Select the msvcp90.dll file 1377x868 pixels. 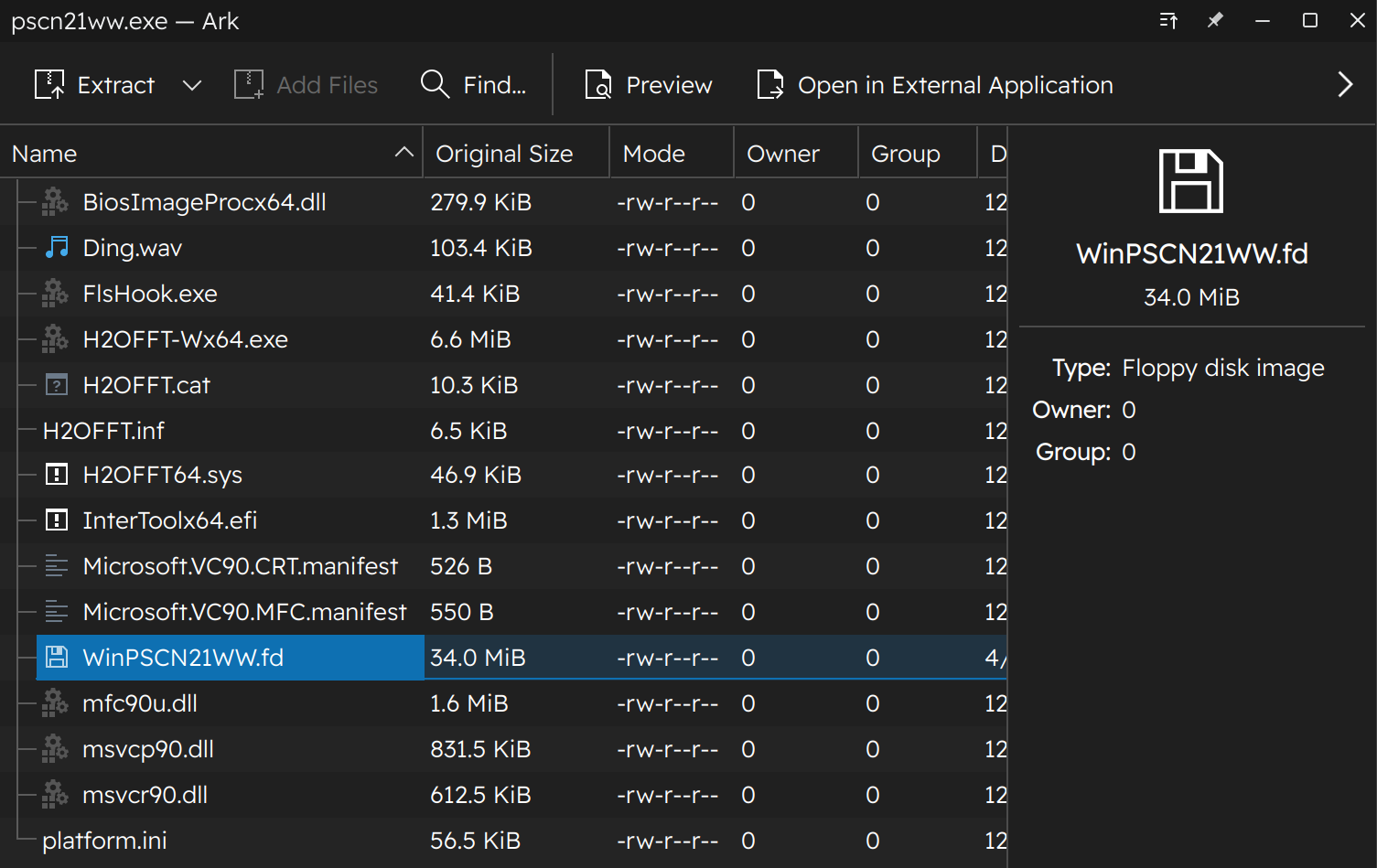[x=147, y=749]
